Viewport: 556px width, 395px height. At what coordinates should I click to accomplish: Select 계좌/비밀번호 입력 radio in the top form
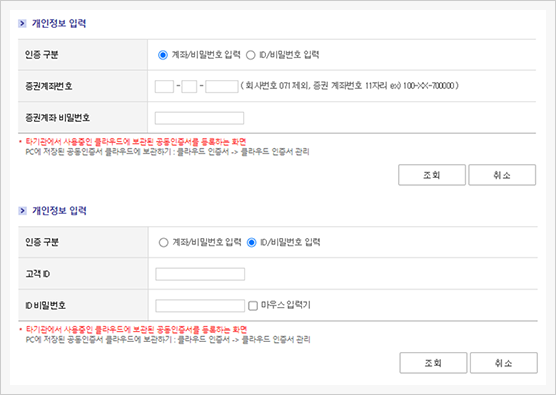163,55
